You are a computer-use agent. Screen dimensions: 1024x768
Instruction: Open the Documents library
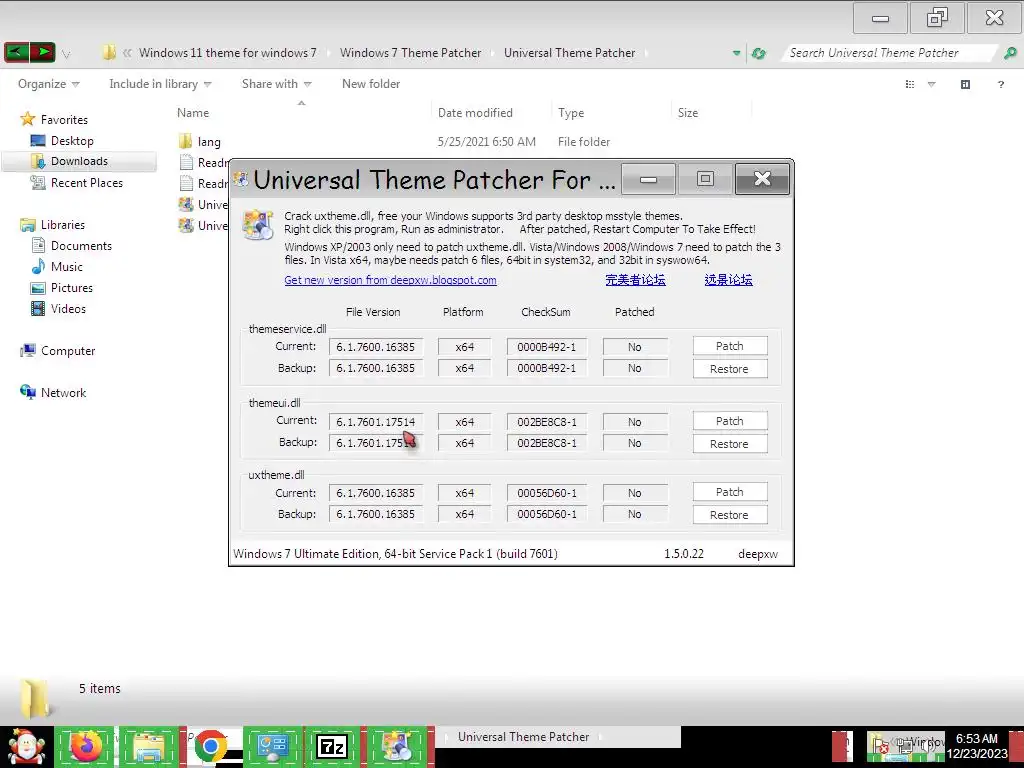coord(72,246)
